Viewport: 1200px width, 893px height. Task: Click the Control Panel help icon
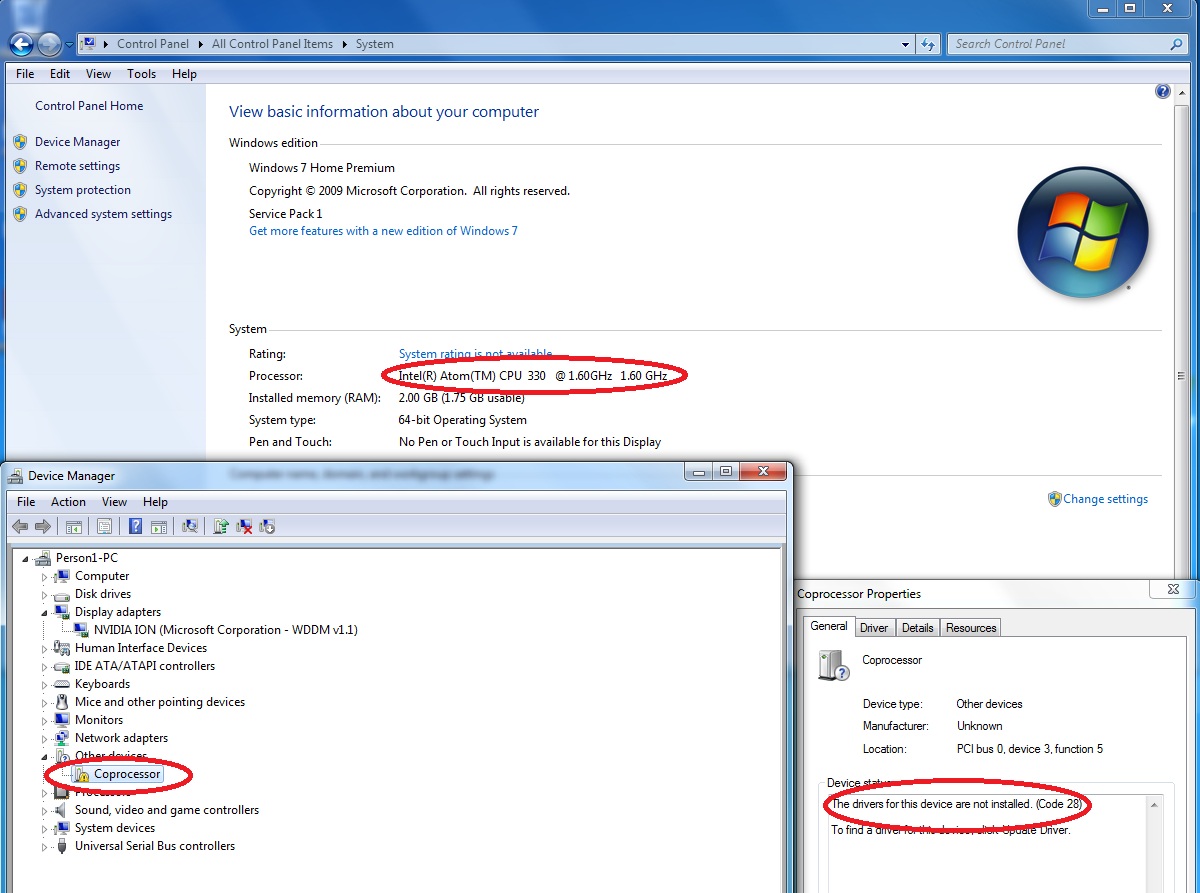click(1162, 91)
